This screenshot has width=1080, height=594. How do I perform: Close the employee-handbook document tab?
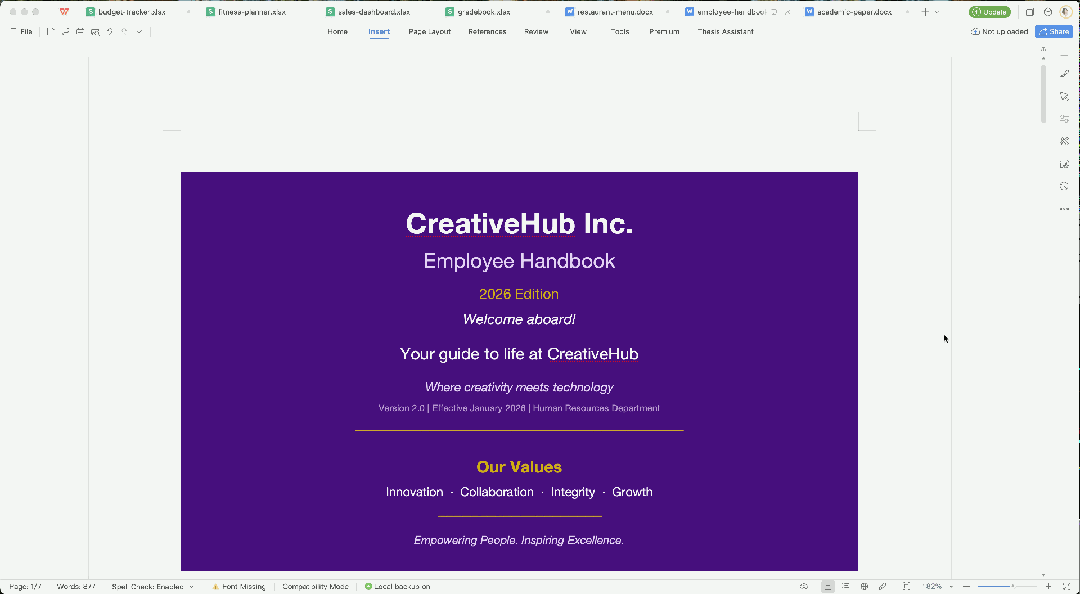(x=788, y=12)
